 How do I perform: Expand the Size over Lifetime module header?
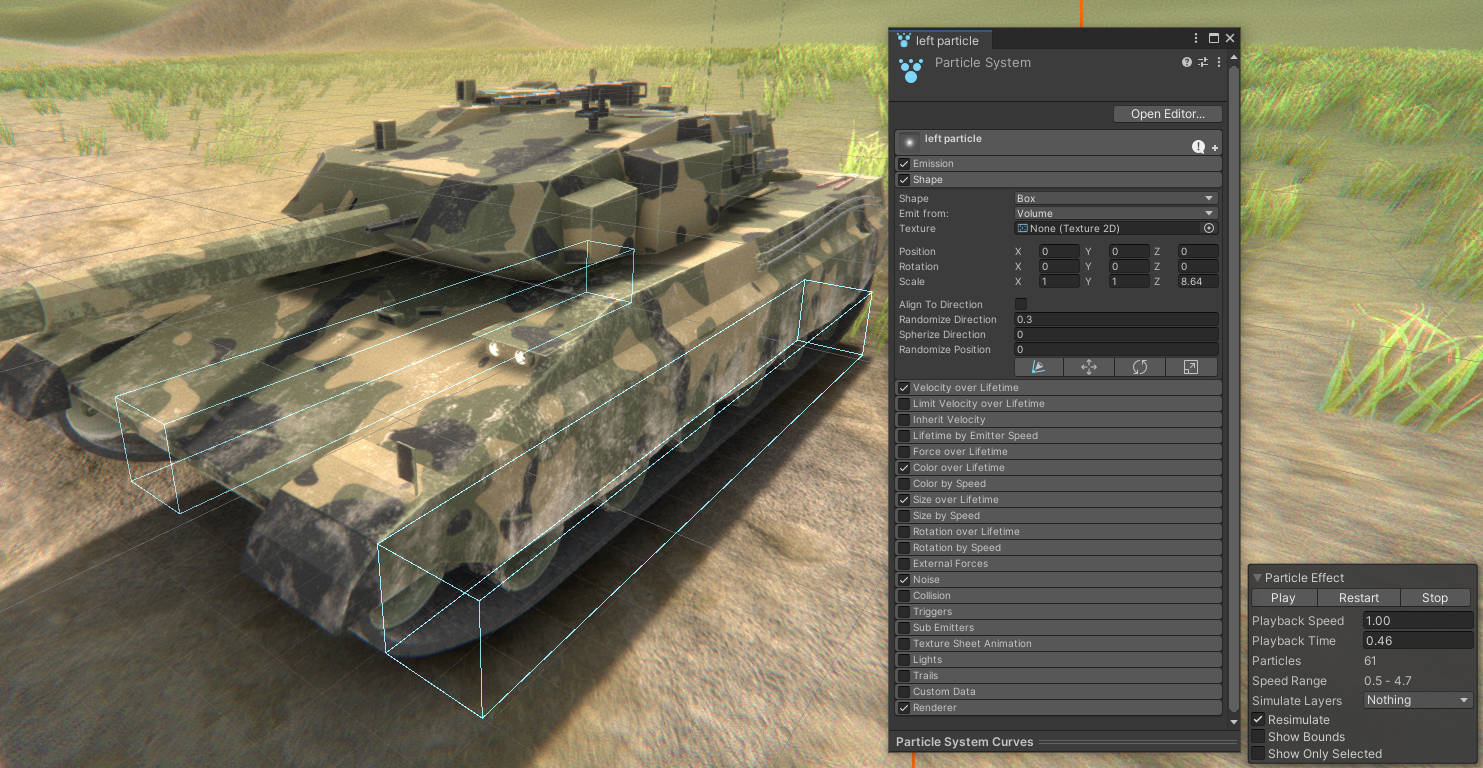(1058, 500)
